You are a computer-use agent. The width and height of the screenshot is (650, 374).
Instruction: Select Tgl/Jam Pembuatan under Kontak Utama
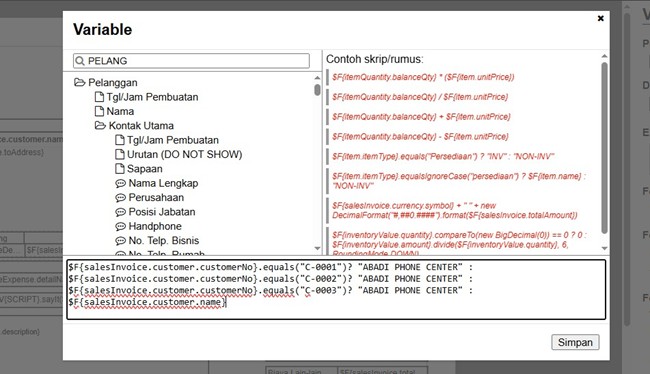(172, 140)
